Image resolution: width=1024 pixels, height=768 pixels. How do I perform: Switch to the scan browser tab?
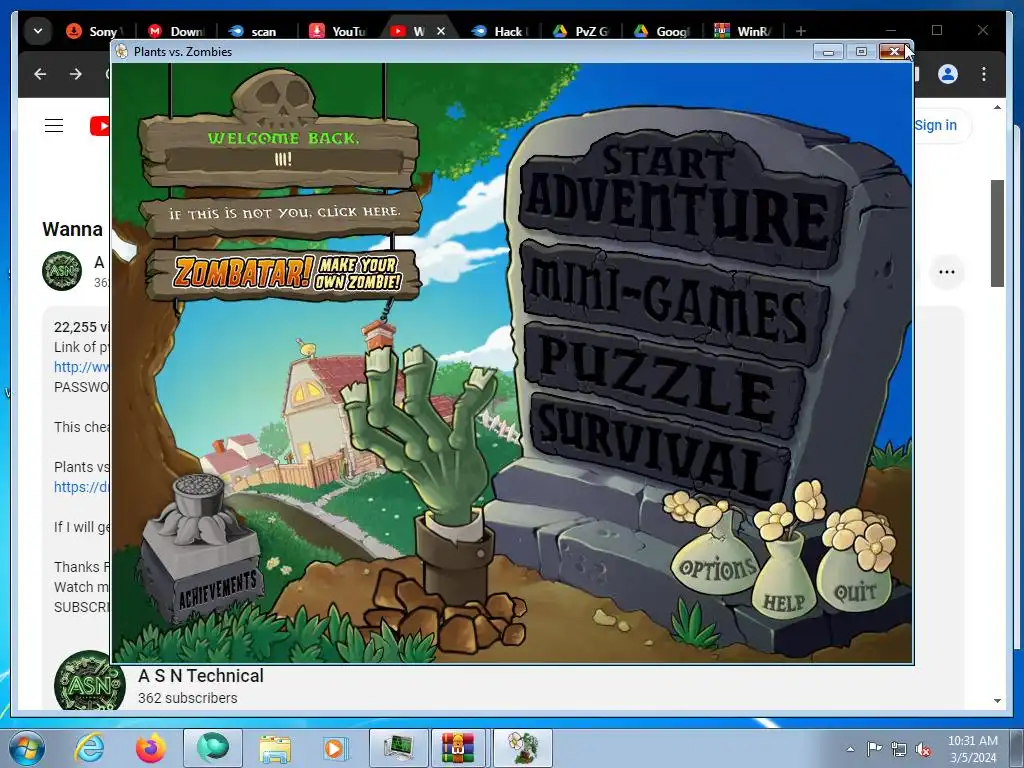click(x=257, y=31)
